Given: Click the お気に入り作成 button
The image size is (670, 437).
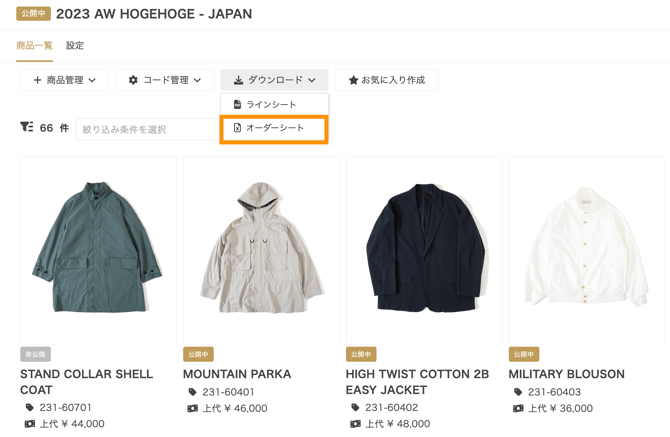Looking at the screenshot, I should click(387, 80).
